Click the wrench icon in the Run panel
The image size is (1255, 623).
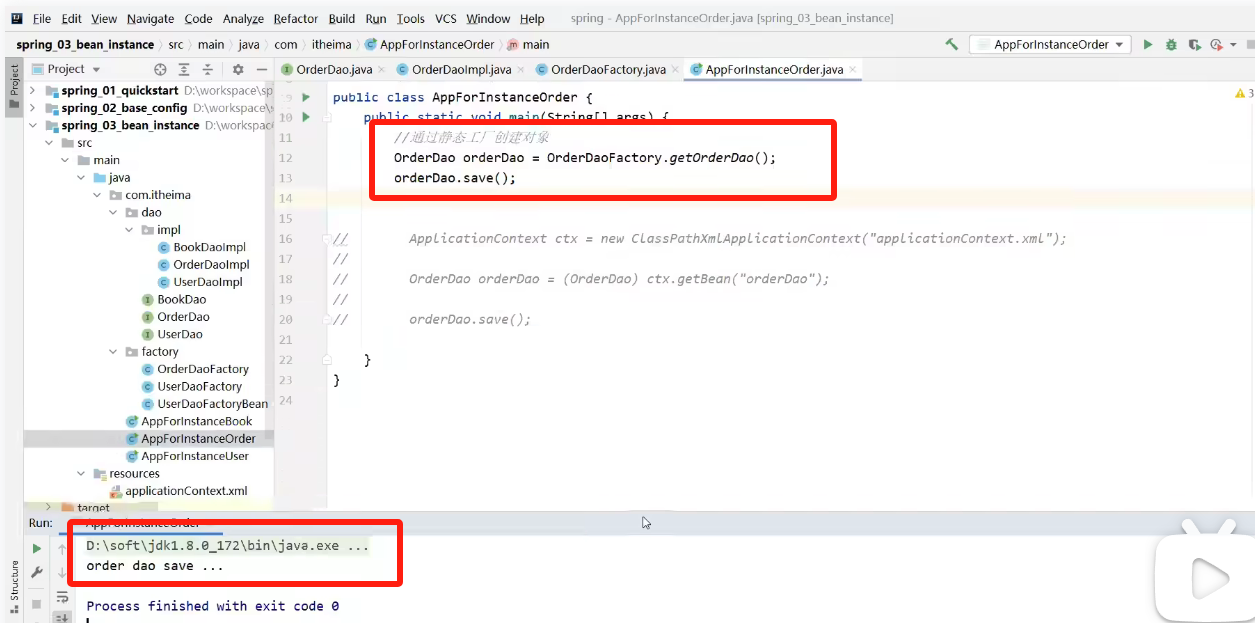click(37, 572)
